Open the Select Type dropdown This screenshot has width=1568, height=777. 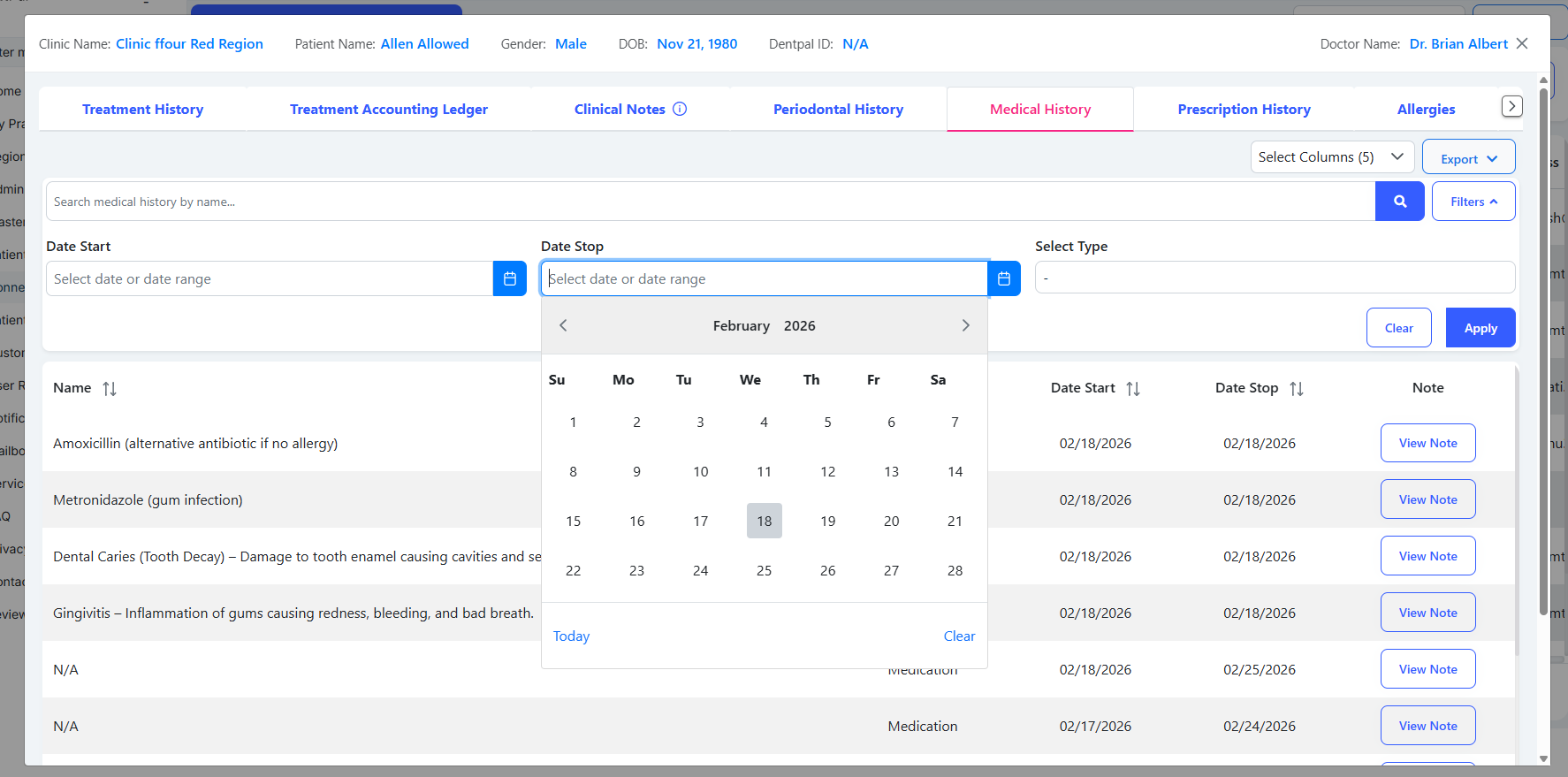(1274, 278)
